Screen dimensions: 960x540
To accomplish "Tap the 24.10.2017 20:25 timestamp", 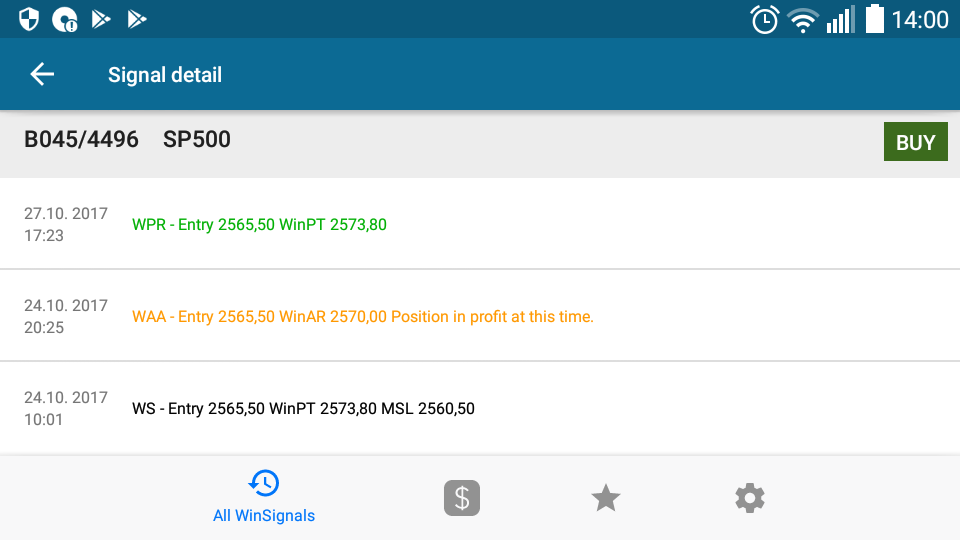I will click(x=66, y=317).
